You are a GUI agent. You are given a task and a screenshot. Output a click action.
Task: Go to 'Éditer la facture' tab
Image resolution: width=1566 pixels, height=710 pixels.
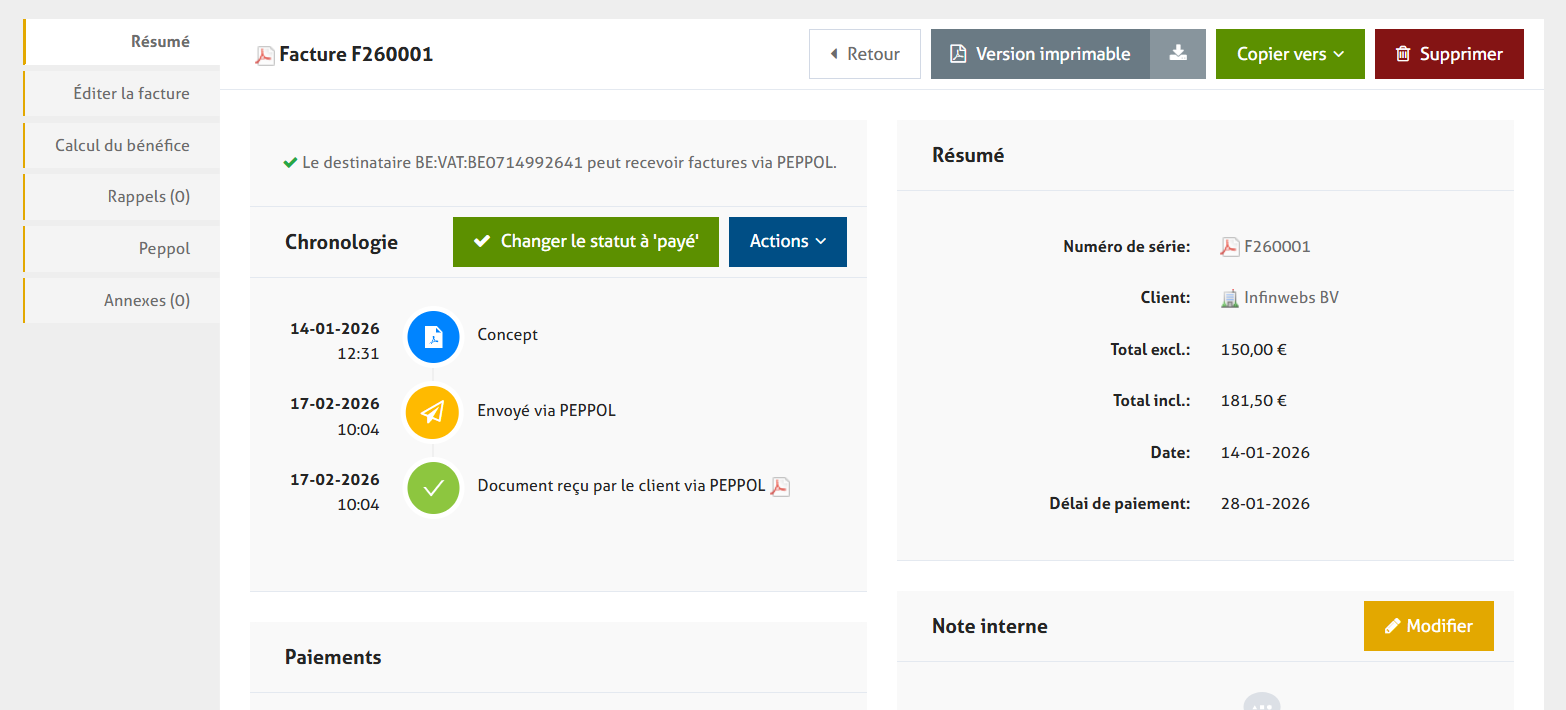(131, 94)
